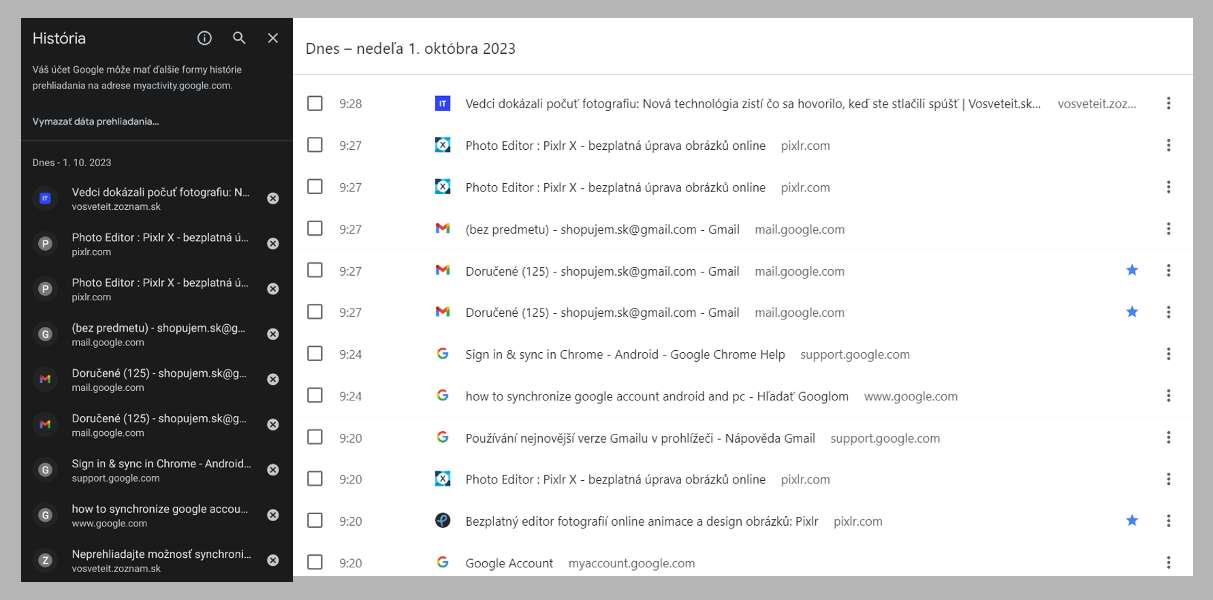Open '(bez predmetu) - shopujem.sk@gmail.com - Gmail' link
1213x600 pixels.
tap(602, 229)
